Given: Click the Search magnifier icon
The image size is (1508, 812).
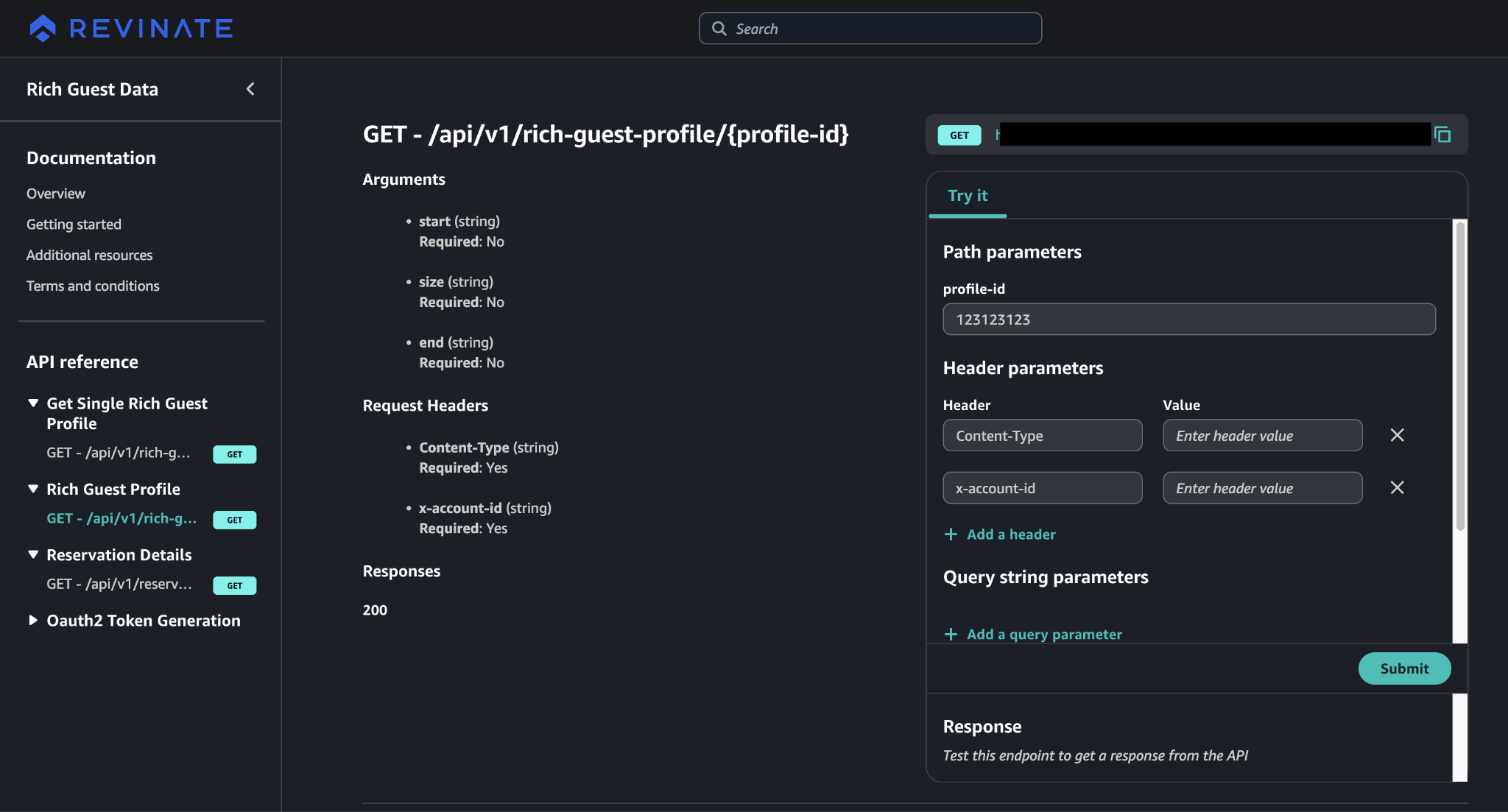Looking at the screenshot, I should (x=719, y=29).
